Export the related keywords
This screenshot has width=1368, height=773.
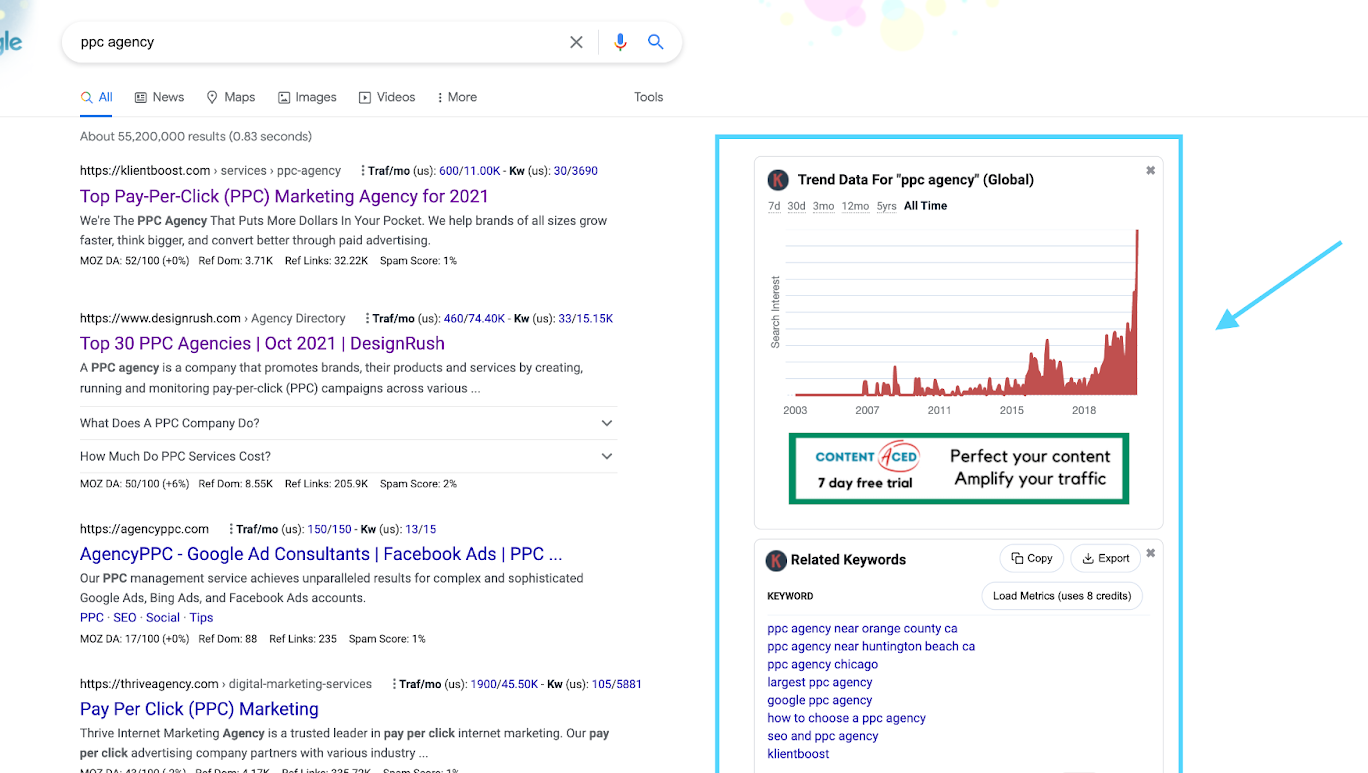1106,558
